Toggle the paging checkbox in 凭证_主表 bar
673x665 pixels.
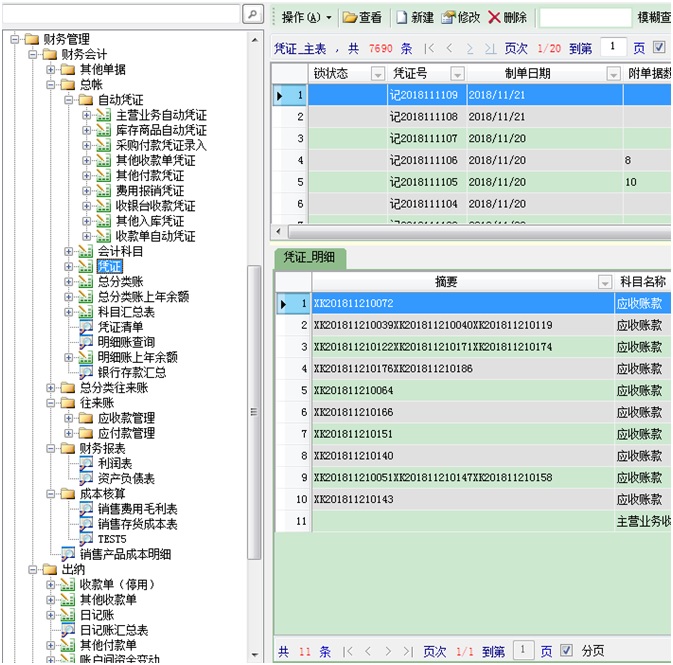tap(659, 48)
